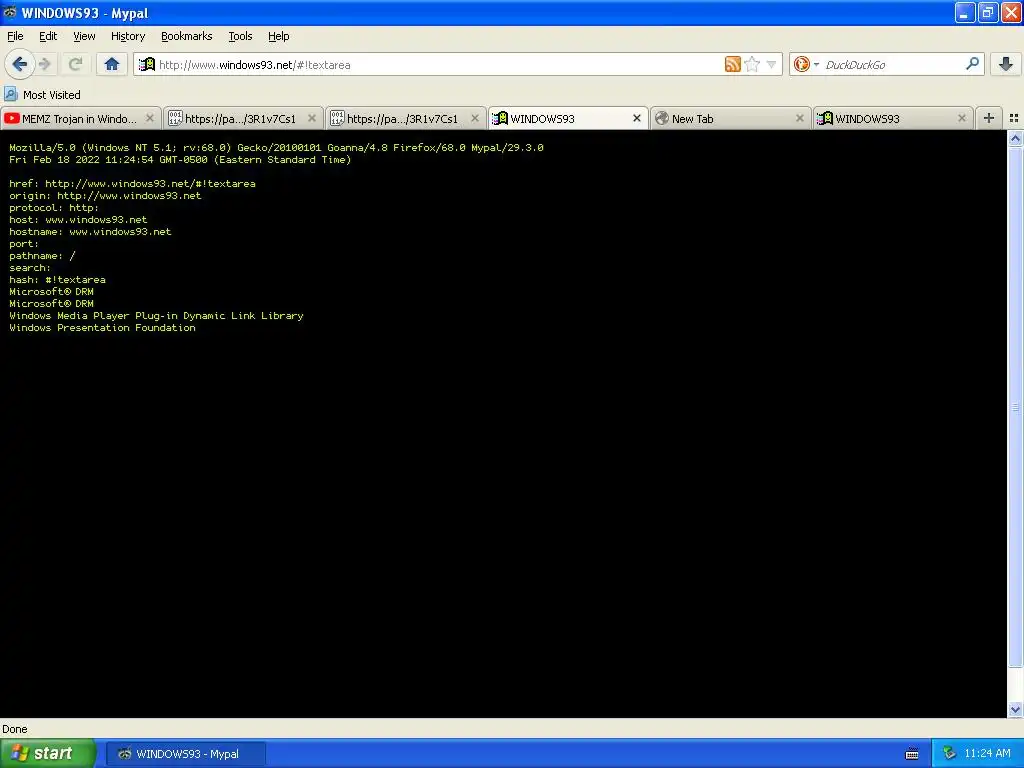Switch to the MEMZ Trojan YouTube tab
Viewport: 1024px width, 768px height.
pos(78,118)
